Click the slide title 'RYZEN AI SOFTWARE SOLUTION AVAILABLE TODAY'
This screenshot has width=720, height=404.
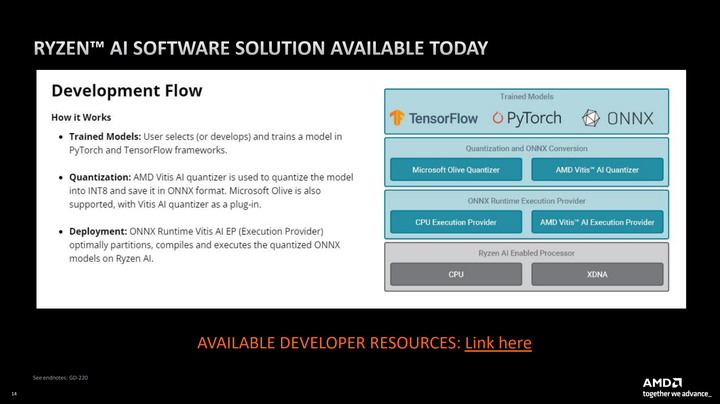point(261,48)
